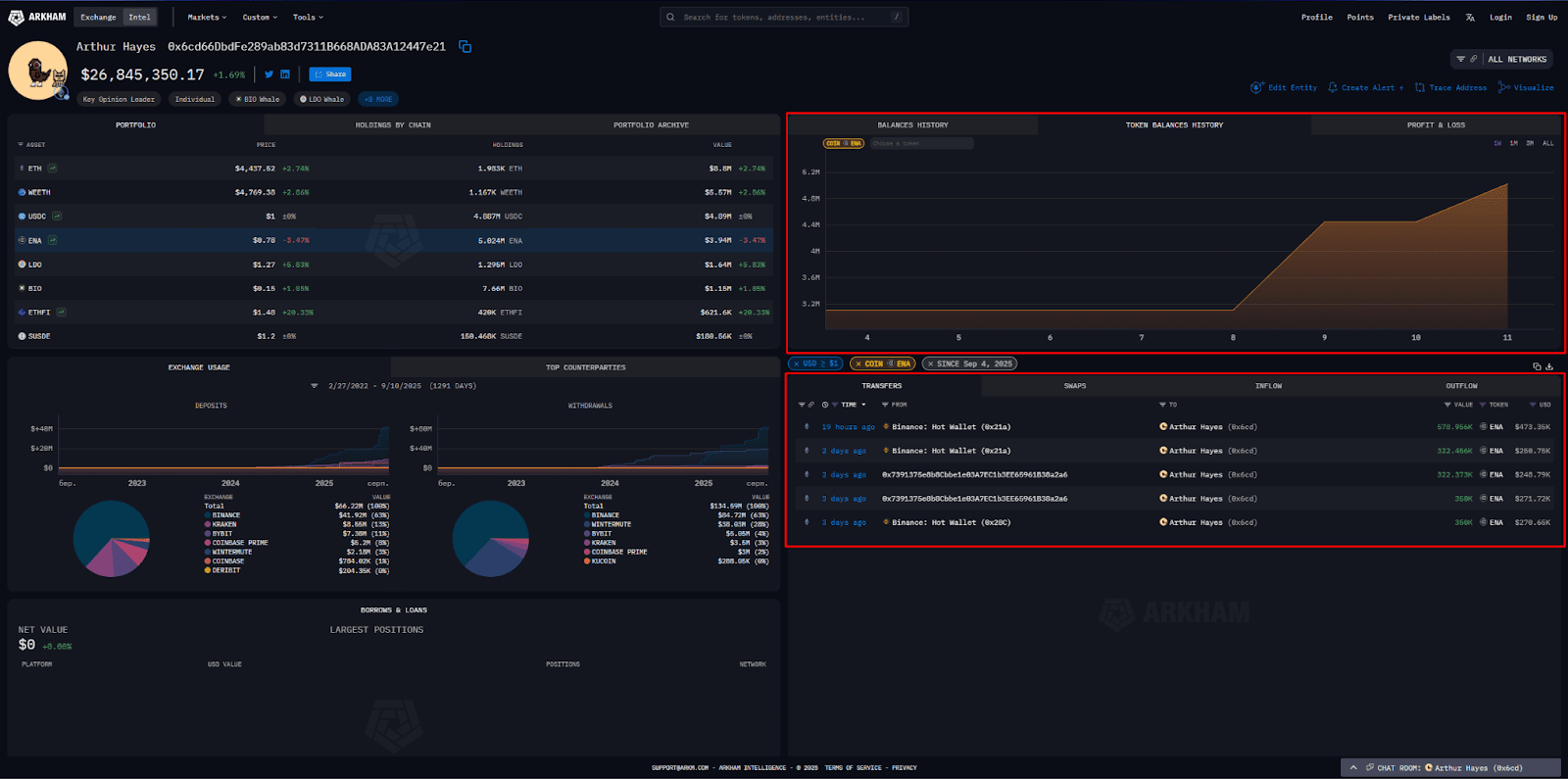This screenshot has height=779, width=1568.
Task: Click the Login link
Action: tap(1500, 17)
